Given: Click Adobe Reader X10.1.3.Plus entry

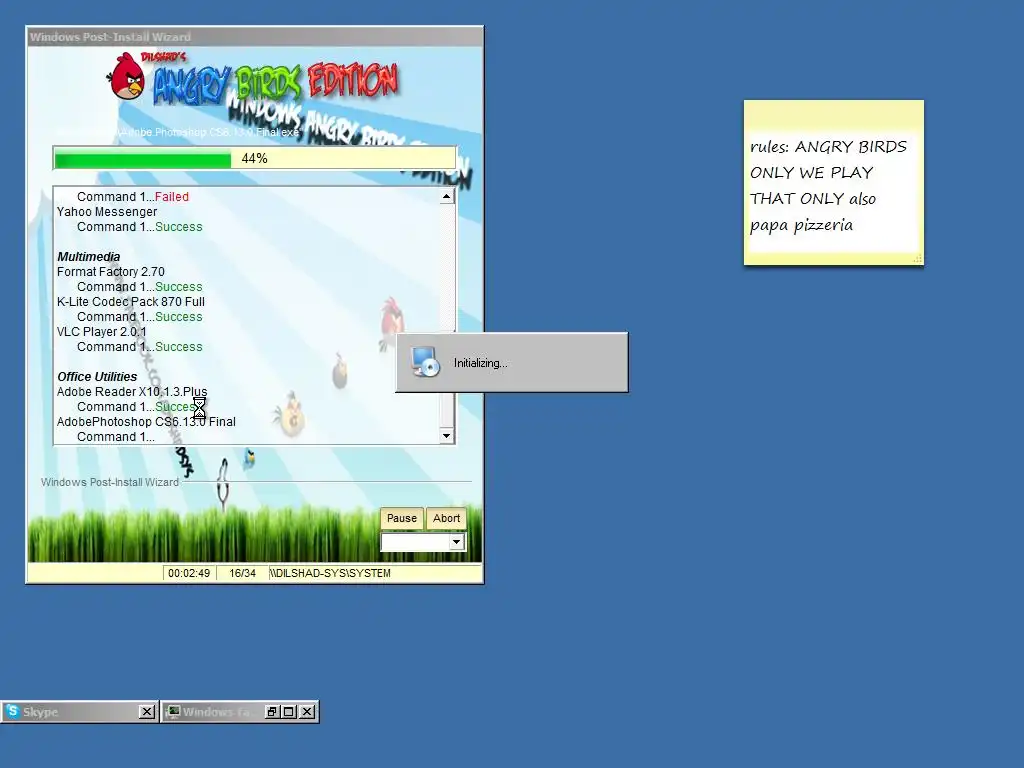Looking at the screenshot, I should coord(132,392).
